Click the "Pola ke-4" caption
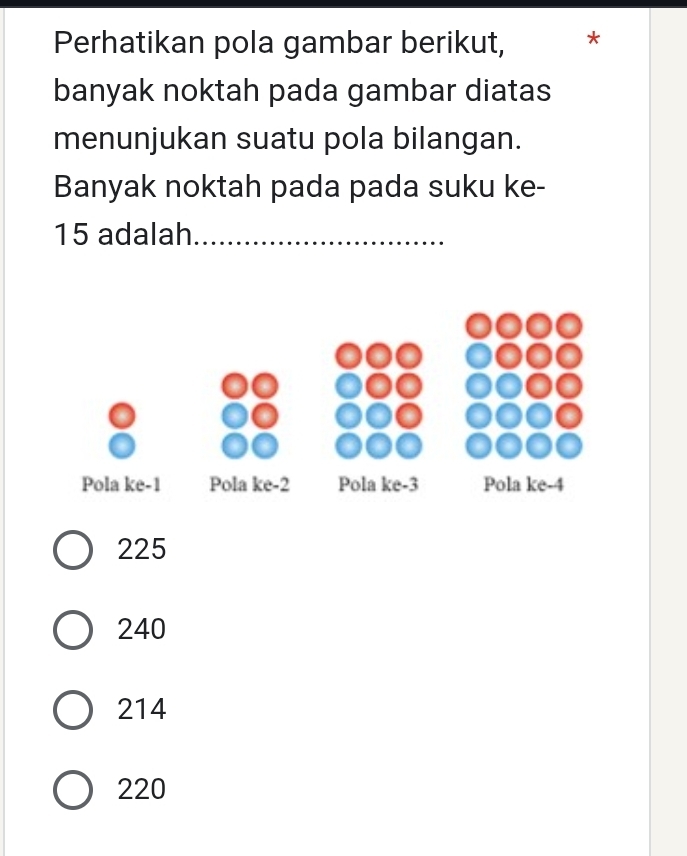Viewport: 687px width, 856px height. point(524,484)
